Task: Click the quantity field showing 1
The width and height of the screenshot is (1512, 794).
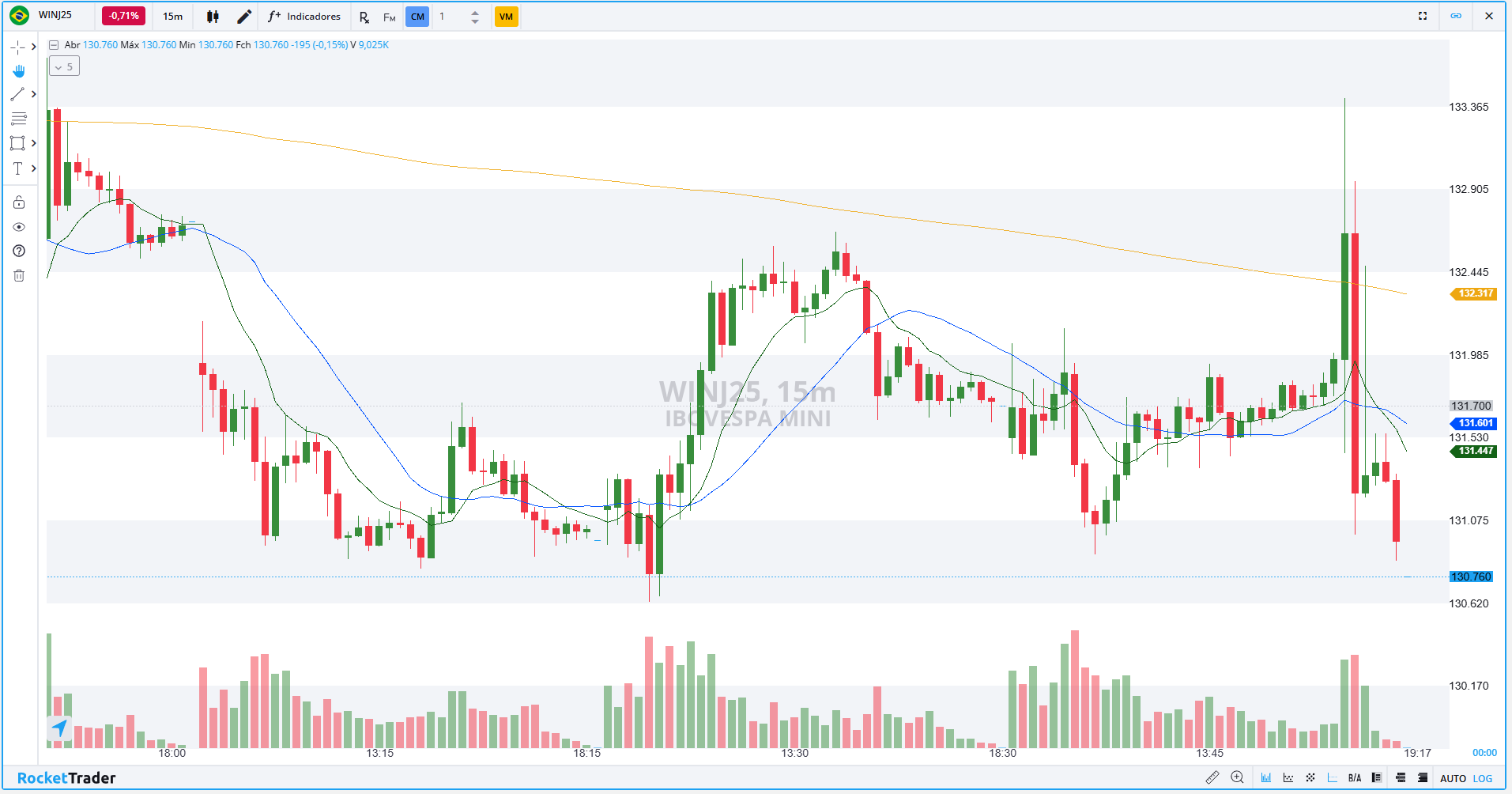Action: (451, 17)
